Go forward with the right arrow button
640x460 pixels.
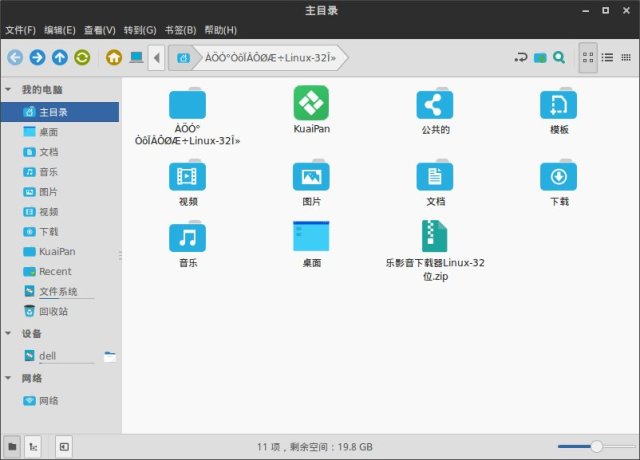(x=37, y=58)
